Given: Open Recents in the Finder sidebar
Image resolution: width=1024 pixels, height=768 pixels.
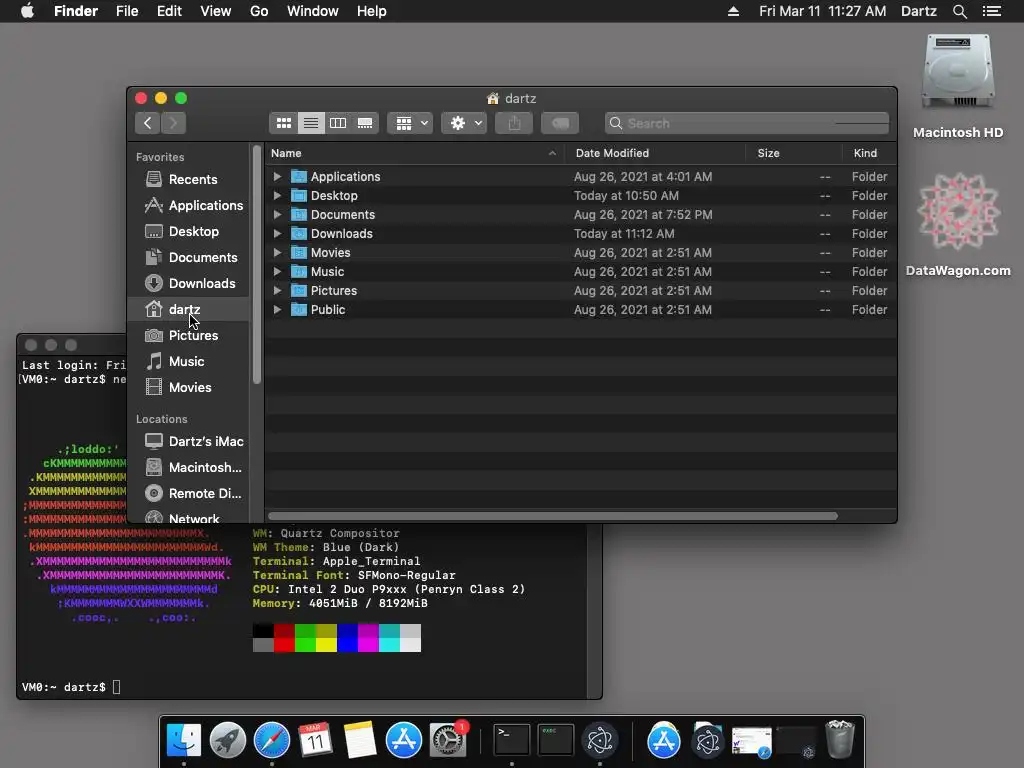Looking at the screenshot, I should (x=189, y=179).
